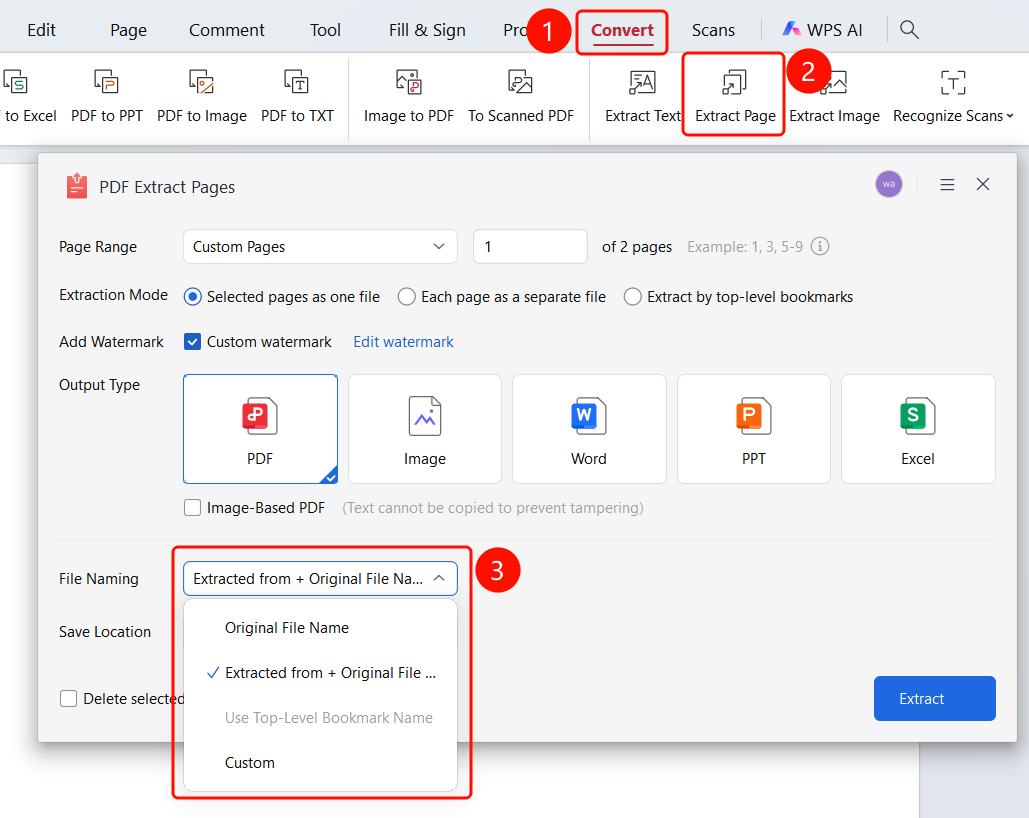
Task: Close the PDF Extract Pages dialog
Action: (982, 184)
